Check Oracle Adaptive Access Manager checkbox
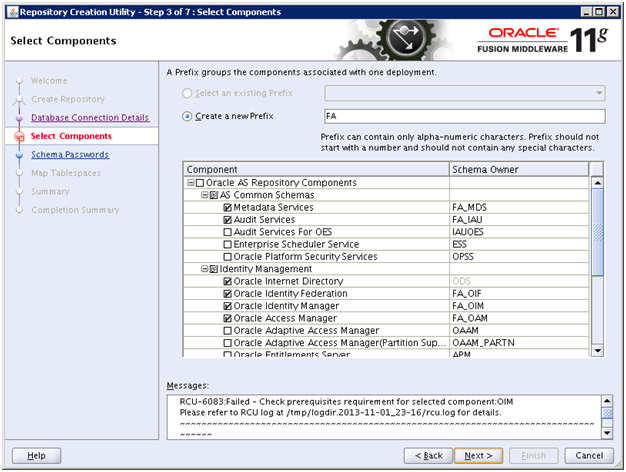The height and width of the screenshot is (472, 626). point(228,331)
